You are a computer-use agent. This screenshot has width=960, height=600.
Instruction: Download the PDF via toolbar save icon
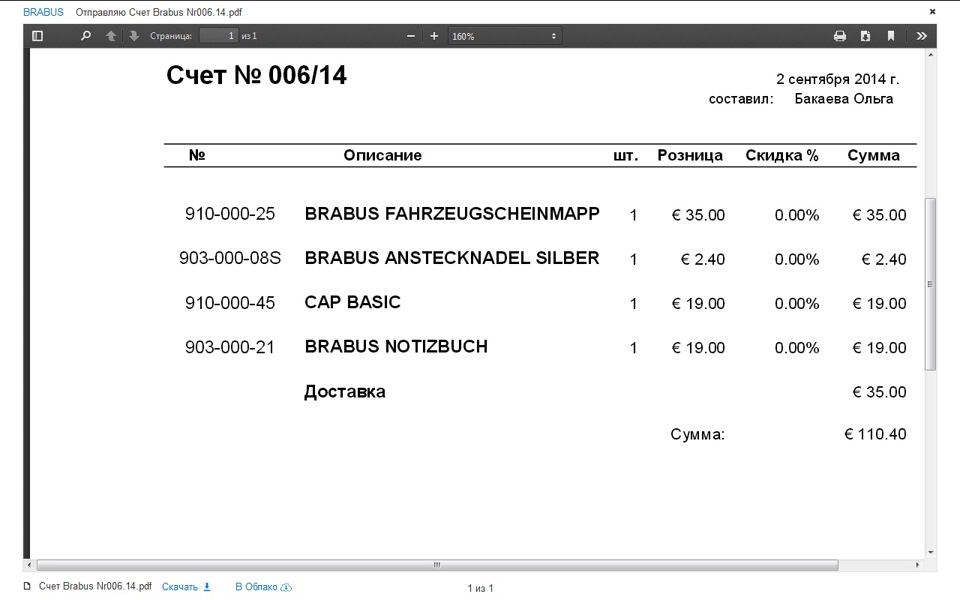pyautogui.click(x=865, y=36)
